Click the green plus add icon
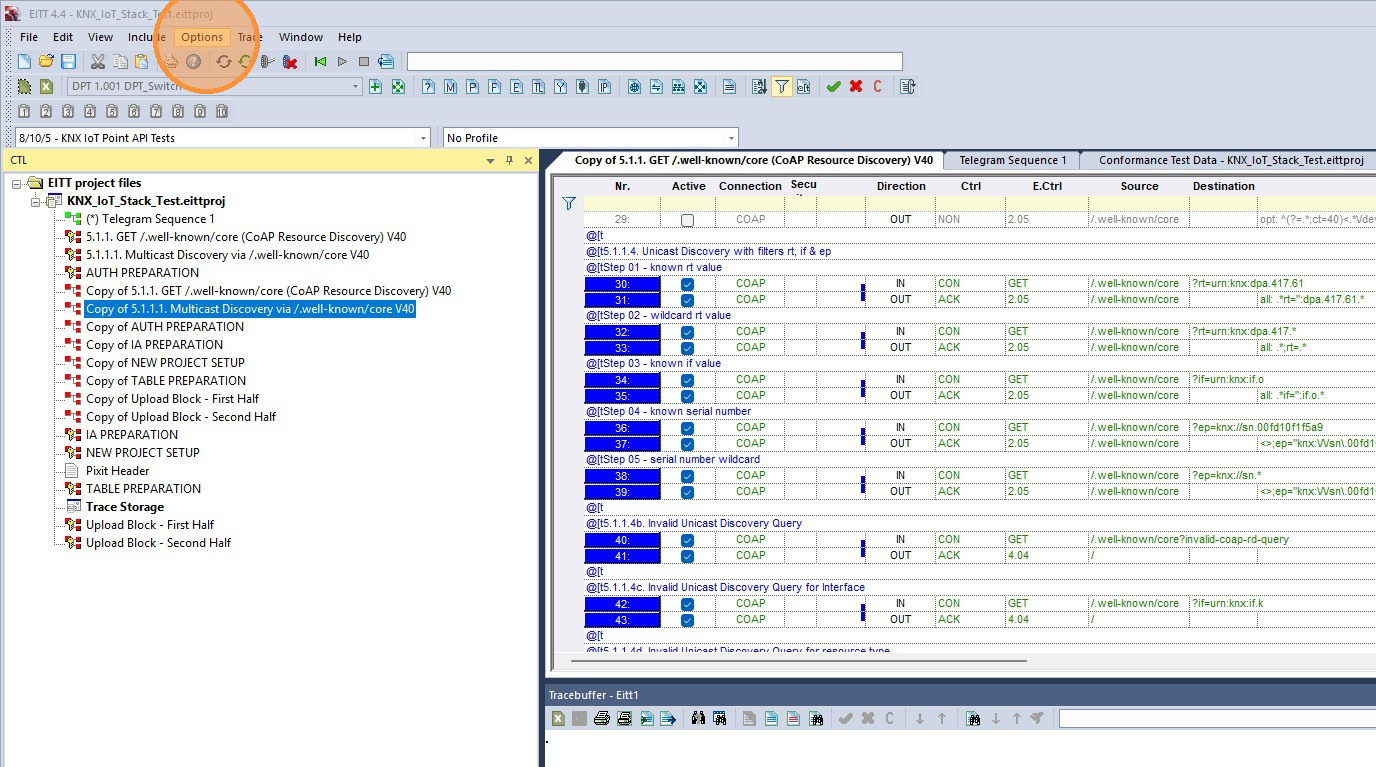The width and height of the screenshot is (1376, 767). coord(376,87)
